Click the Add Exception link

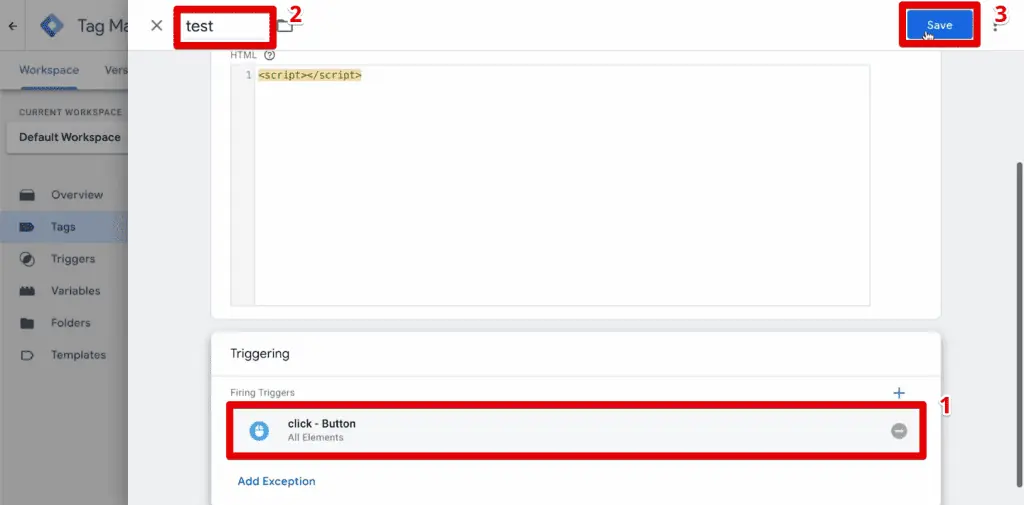(276, 481)
